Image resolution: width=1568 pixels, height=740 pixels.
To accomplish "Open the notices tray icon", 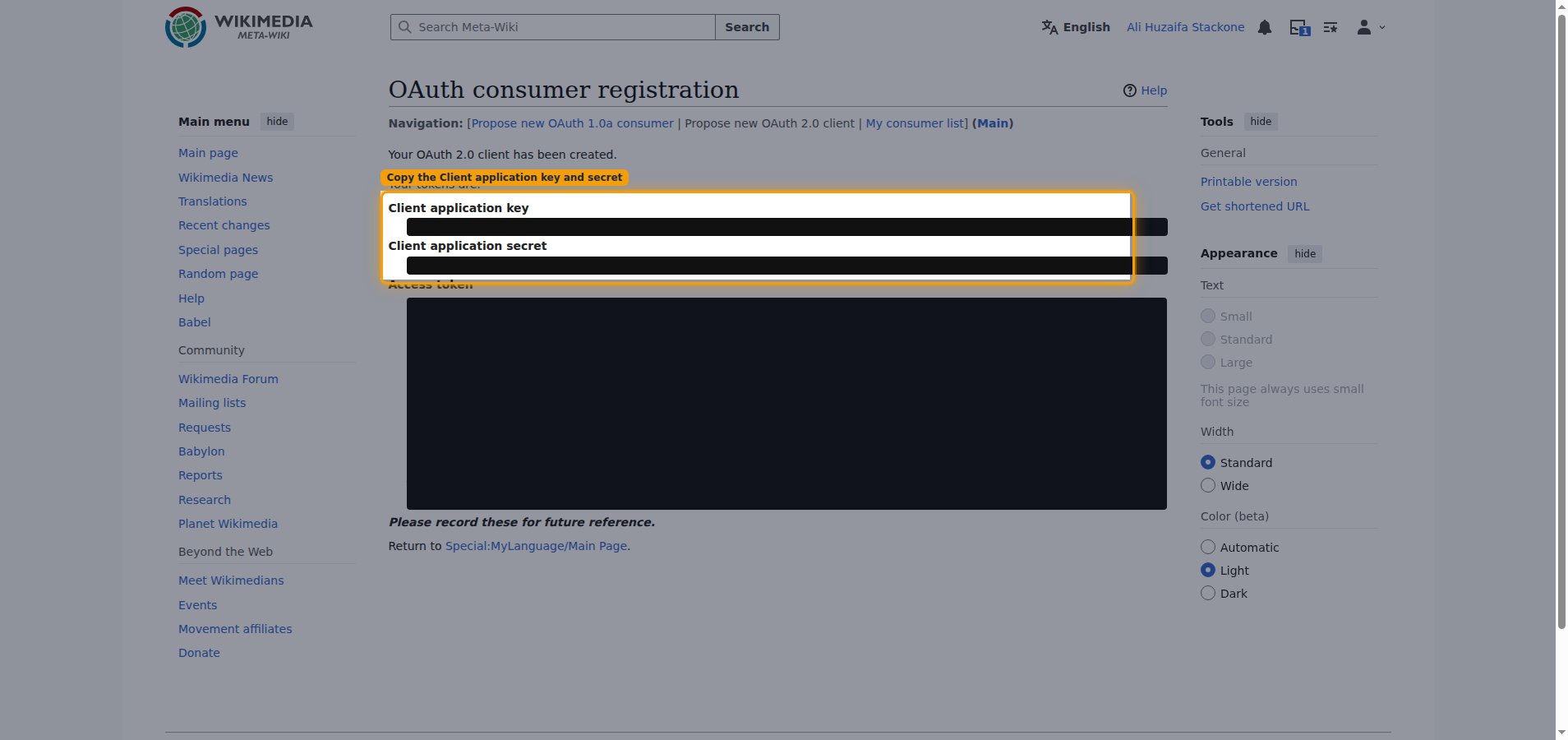I will pos(1299,27).
